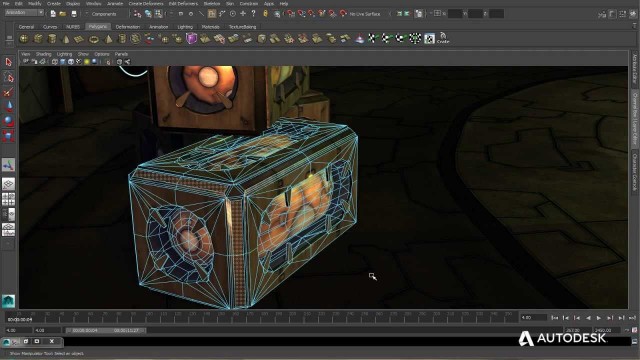Create a polygon torus from shelf

click(x=93, y=39)
